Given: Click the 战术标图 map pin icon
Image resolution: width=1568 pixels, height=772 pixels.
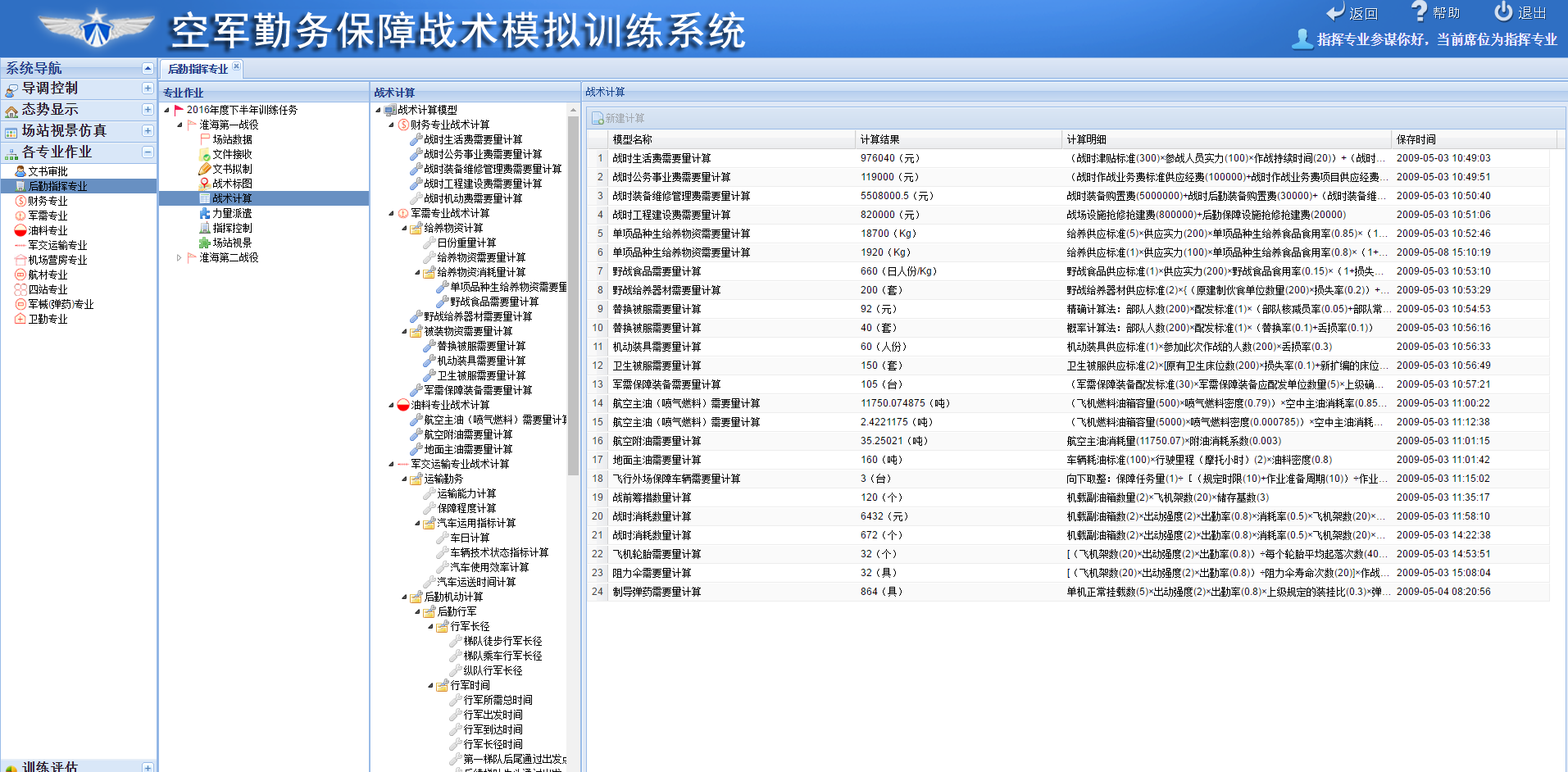Looking at the screenshot, I should click(205, 184).
